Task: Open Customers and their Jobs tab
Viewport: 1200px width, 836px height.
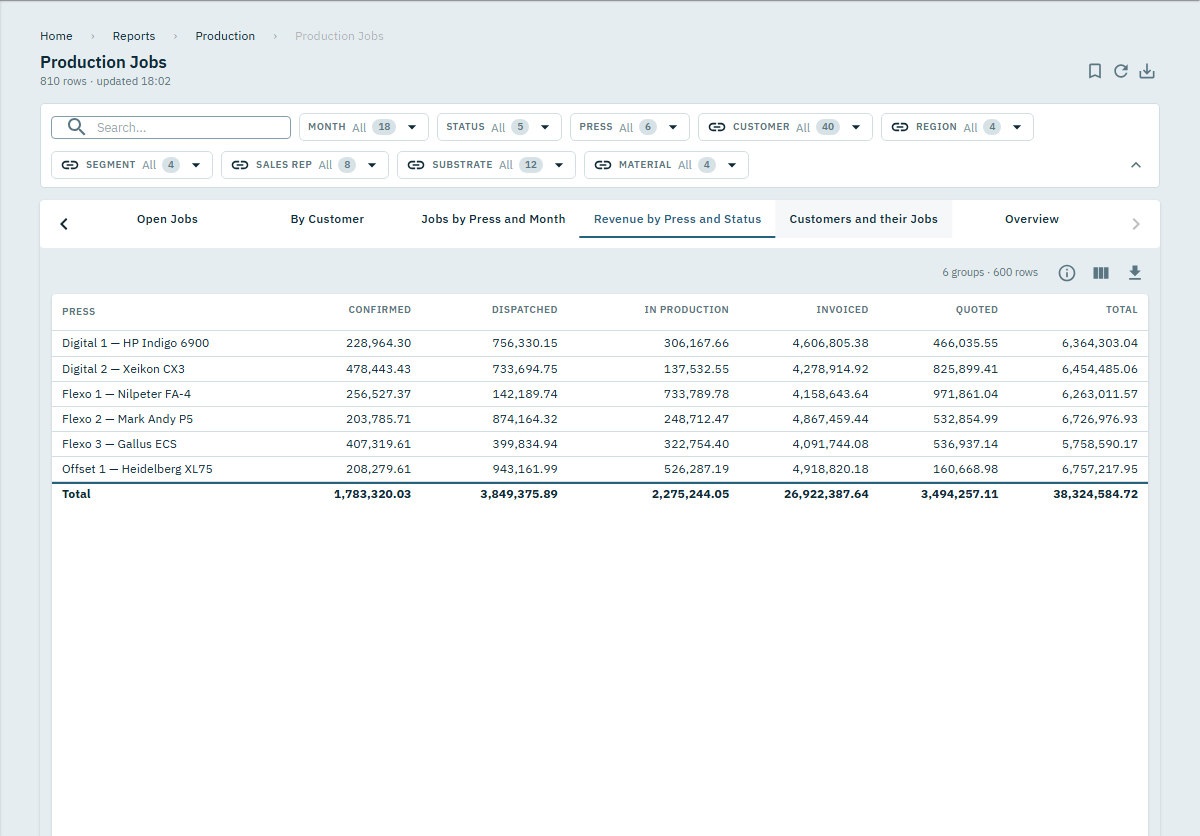Action: pyautogui.click(x=863, y=219)
